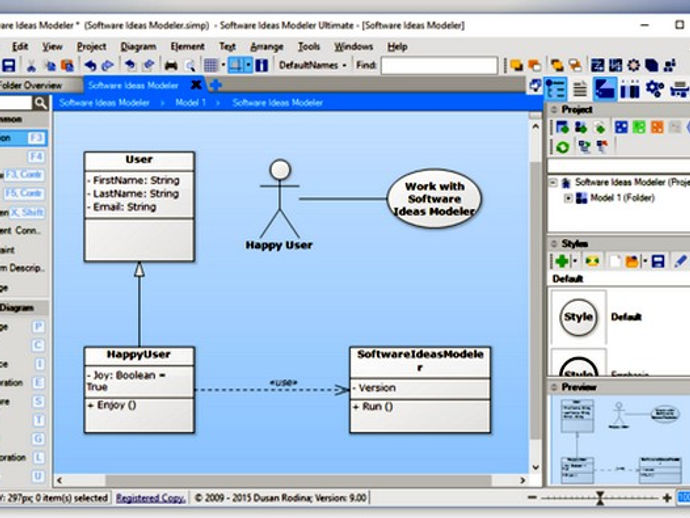Open the Edit menu

click(x=20, y=47)
